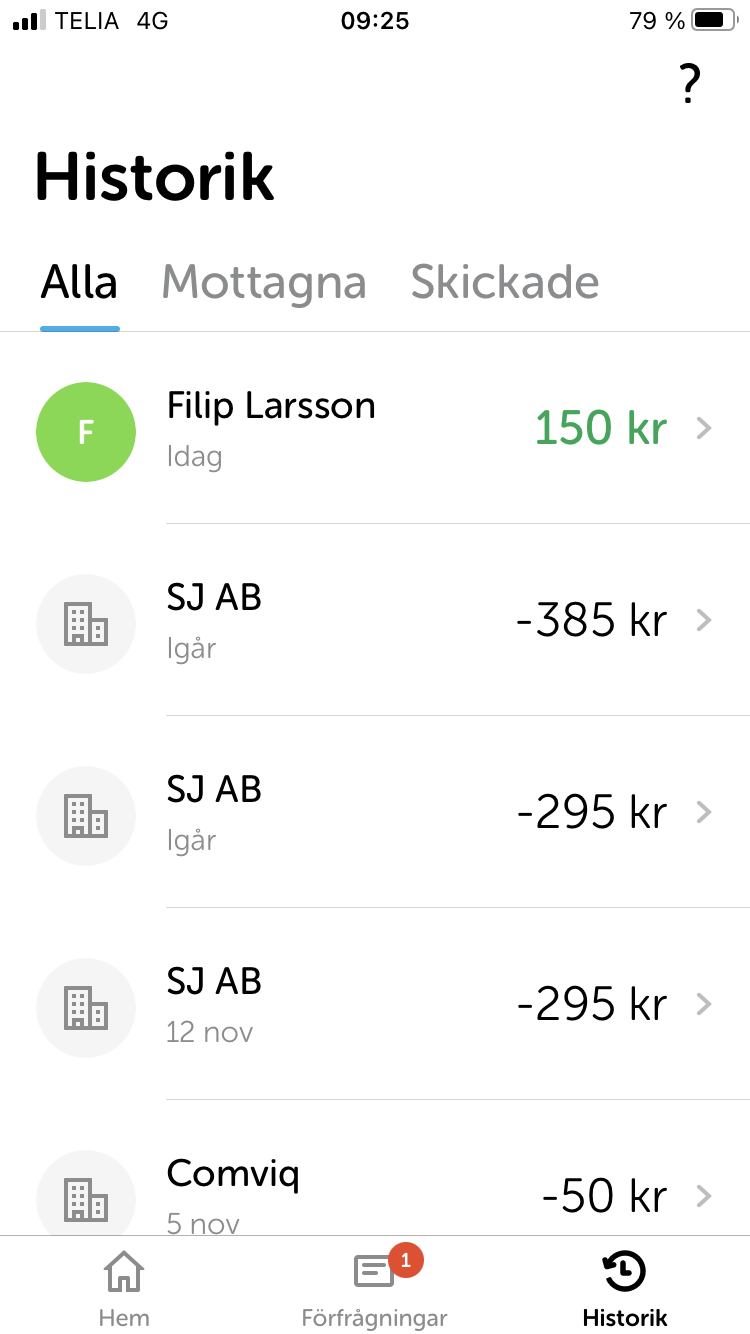Tap the Comviq company building icon
The height and width of the screenshot is (1334, 750).
tap(86, 1198)
